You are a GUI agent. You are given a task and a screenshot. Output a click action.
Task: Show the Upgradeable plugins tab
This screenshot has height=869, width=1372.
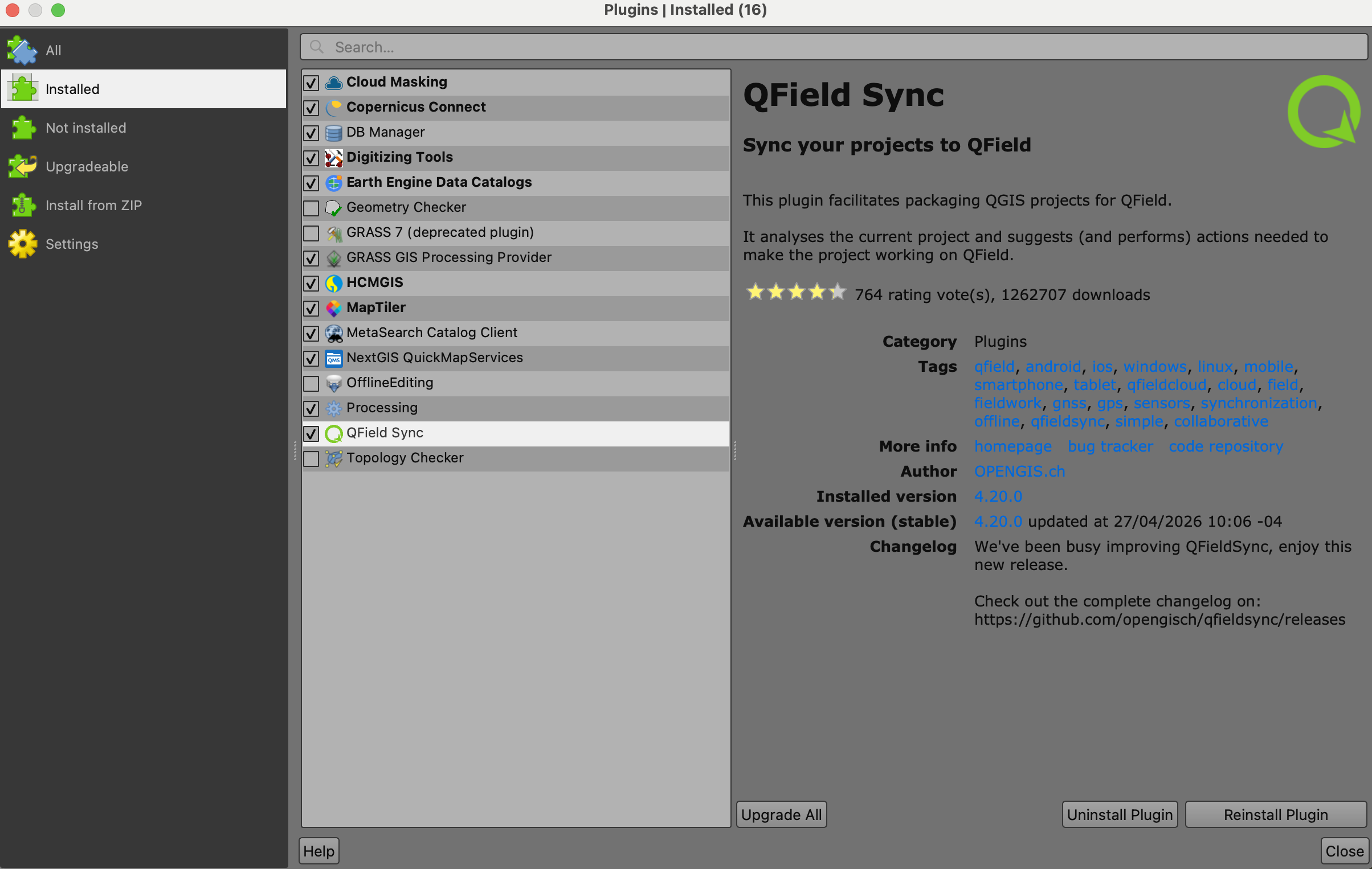144,166
